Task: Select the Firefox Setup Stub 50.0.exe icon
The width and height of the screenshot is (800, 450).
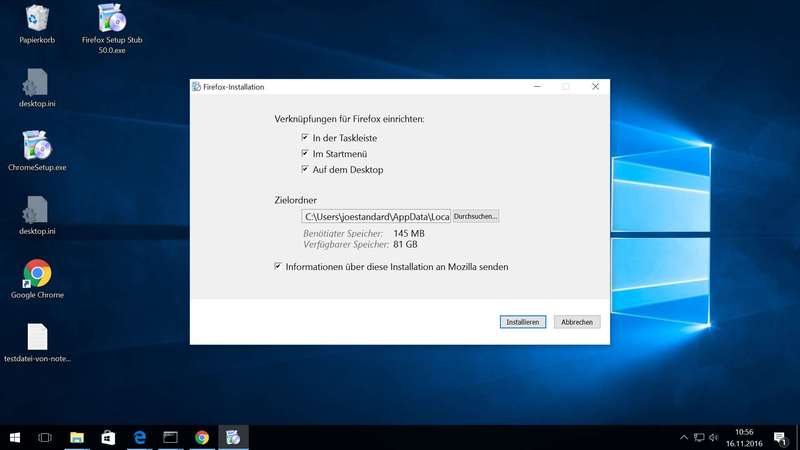Action: (x=112, y=28)
